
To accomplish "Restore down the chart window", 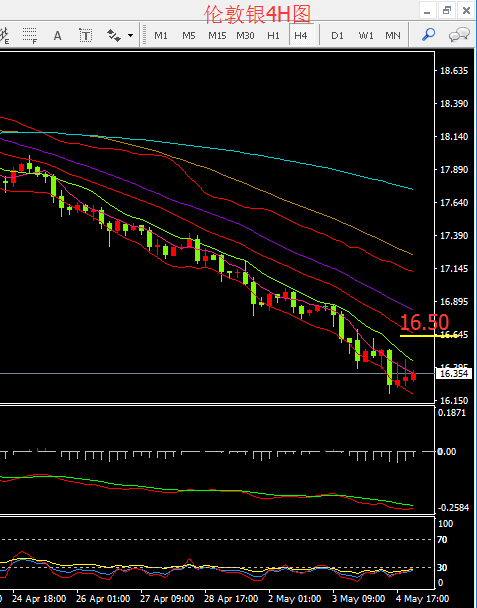I will 447,10.
